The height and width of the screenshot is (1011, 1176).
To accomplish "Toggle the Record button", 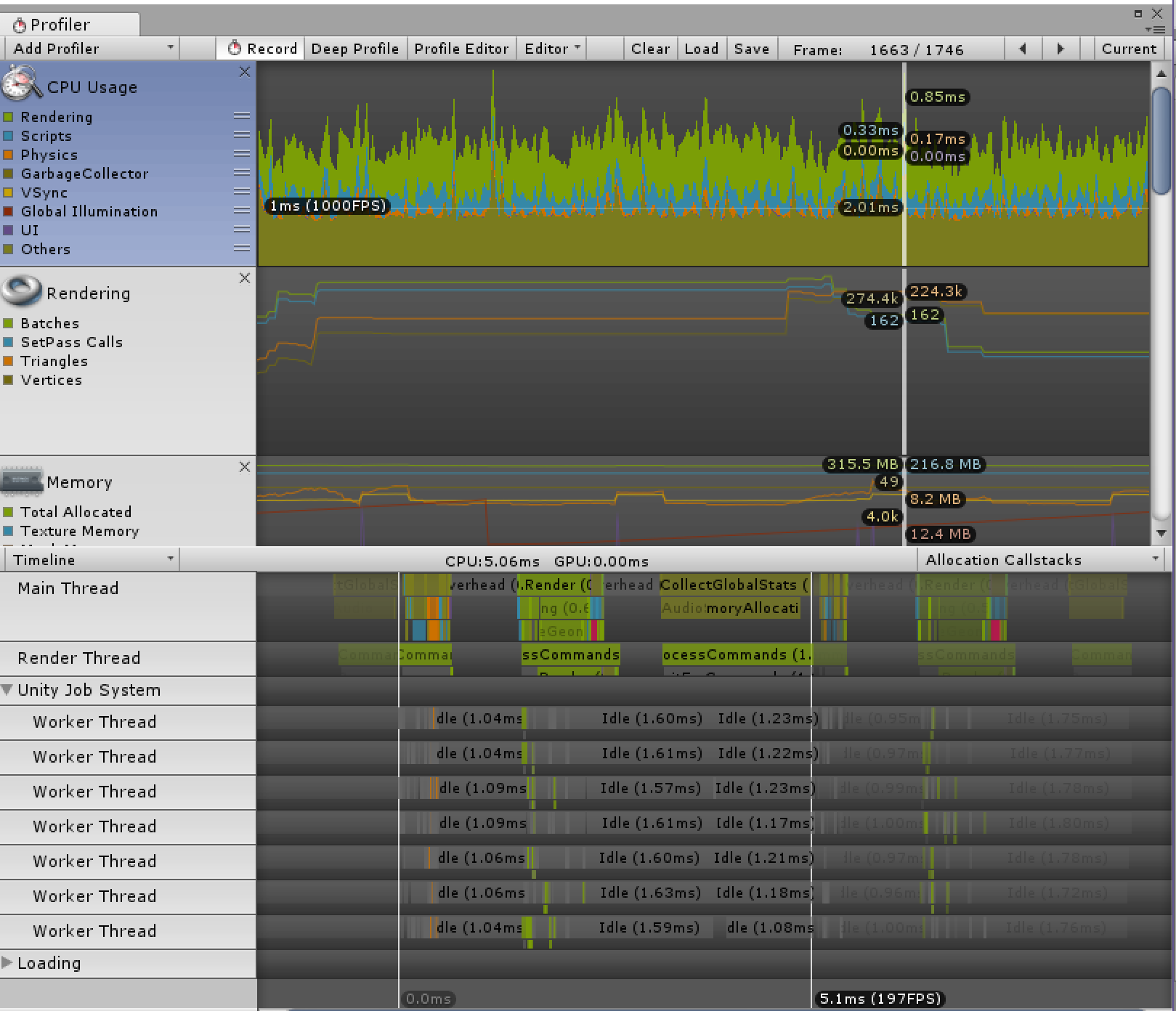I will click(261, 49).
